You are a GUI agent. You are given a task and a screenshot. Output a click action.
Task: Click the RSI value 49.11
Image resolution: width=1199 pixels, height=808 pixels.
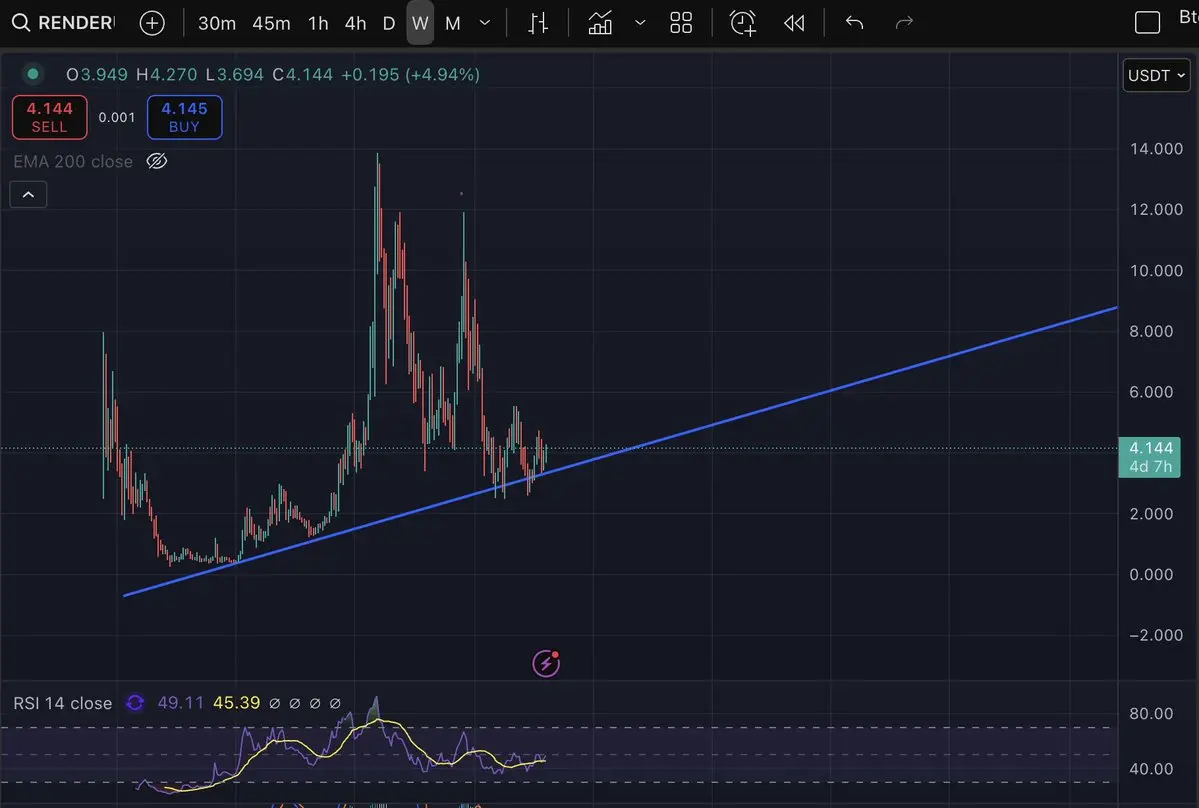tap(180, 703)
